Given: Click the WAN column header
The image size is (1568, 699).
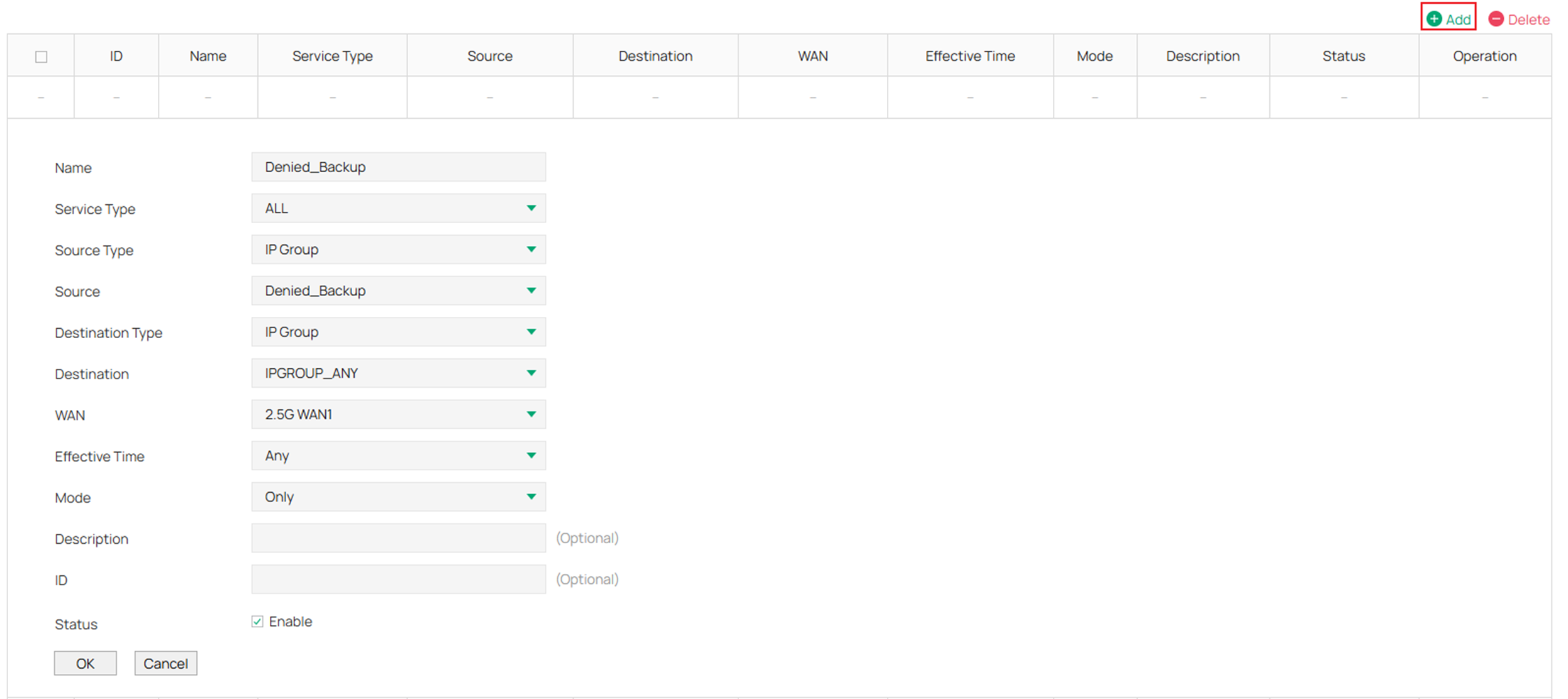Looking at the screenshot, I should click(x=813, y=56).
